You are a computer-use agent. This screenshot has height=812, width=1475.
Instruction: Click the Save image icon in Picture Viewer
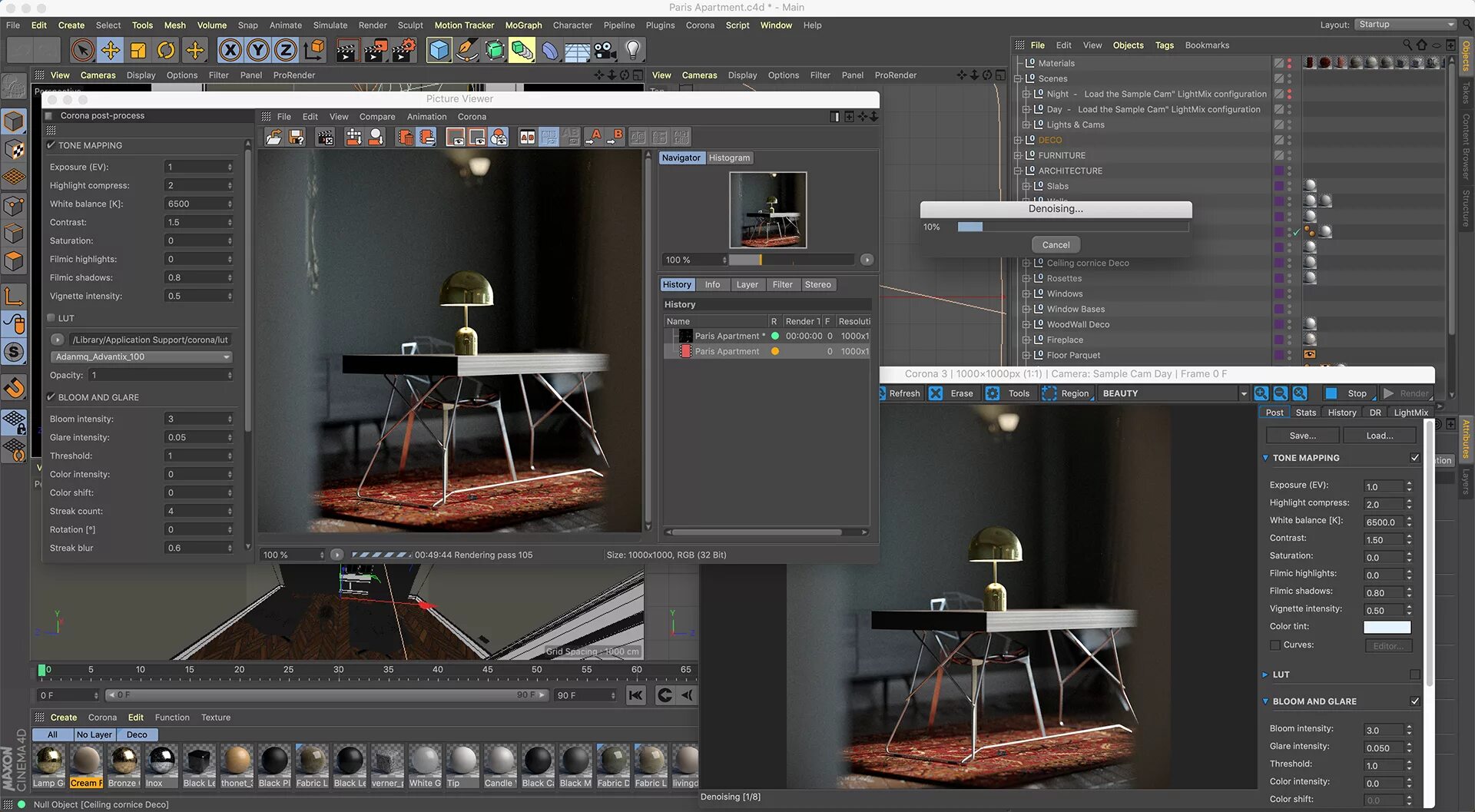tap(297, 137)
